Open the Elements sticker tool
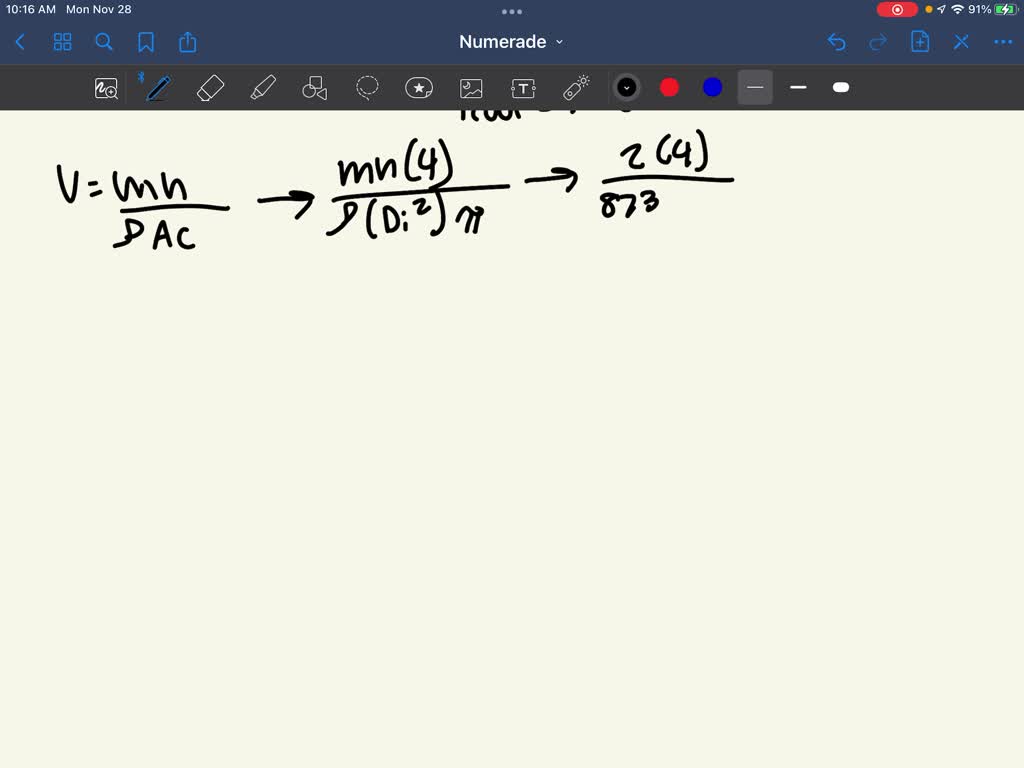 pyautogui.click(x=419, y=88)
